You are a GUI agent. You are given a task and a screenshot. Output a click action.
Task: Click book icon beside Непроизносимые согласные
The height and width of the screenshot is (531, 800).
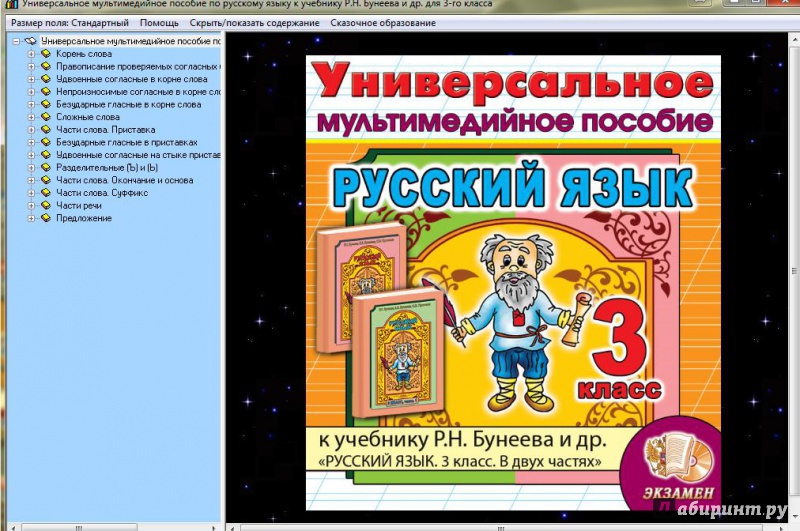(x=46, y=92)
